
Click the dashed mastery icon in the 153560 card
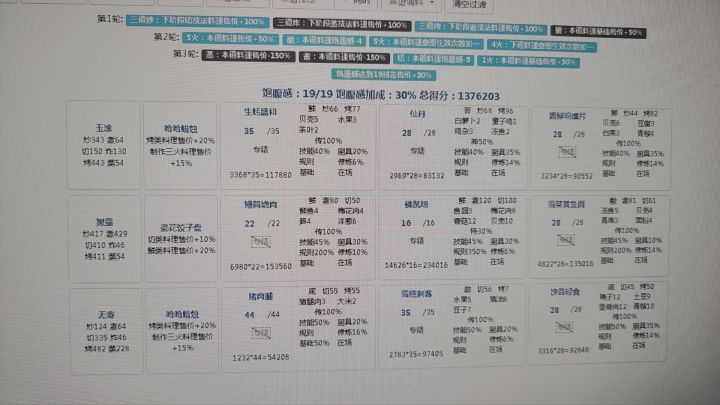pos(260,241)
